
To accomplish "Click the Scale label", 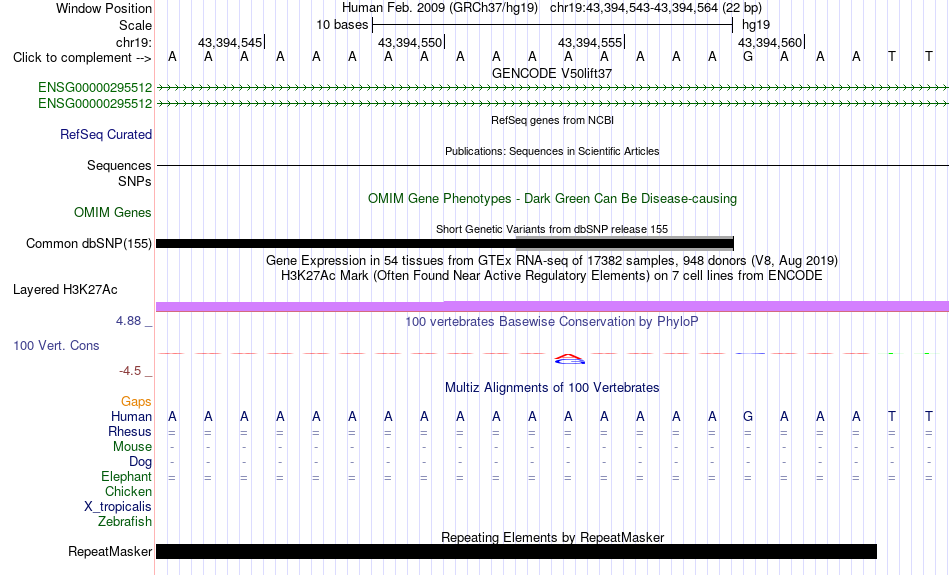I will [x=135, y=25].
